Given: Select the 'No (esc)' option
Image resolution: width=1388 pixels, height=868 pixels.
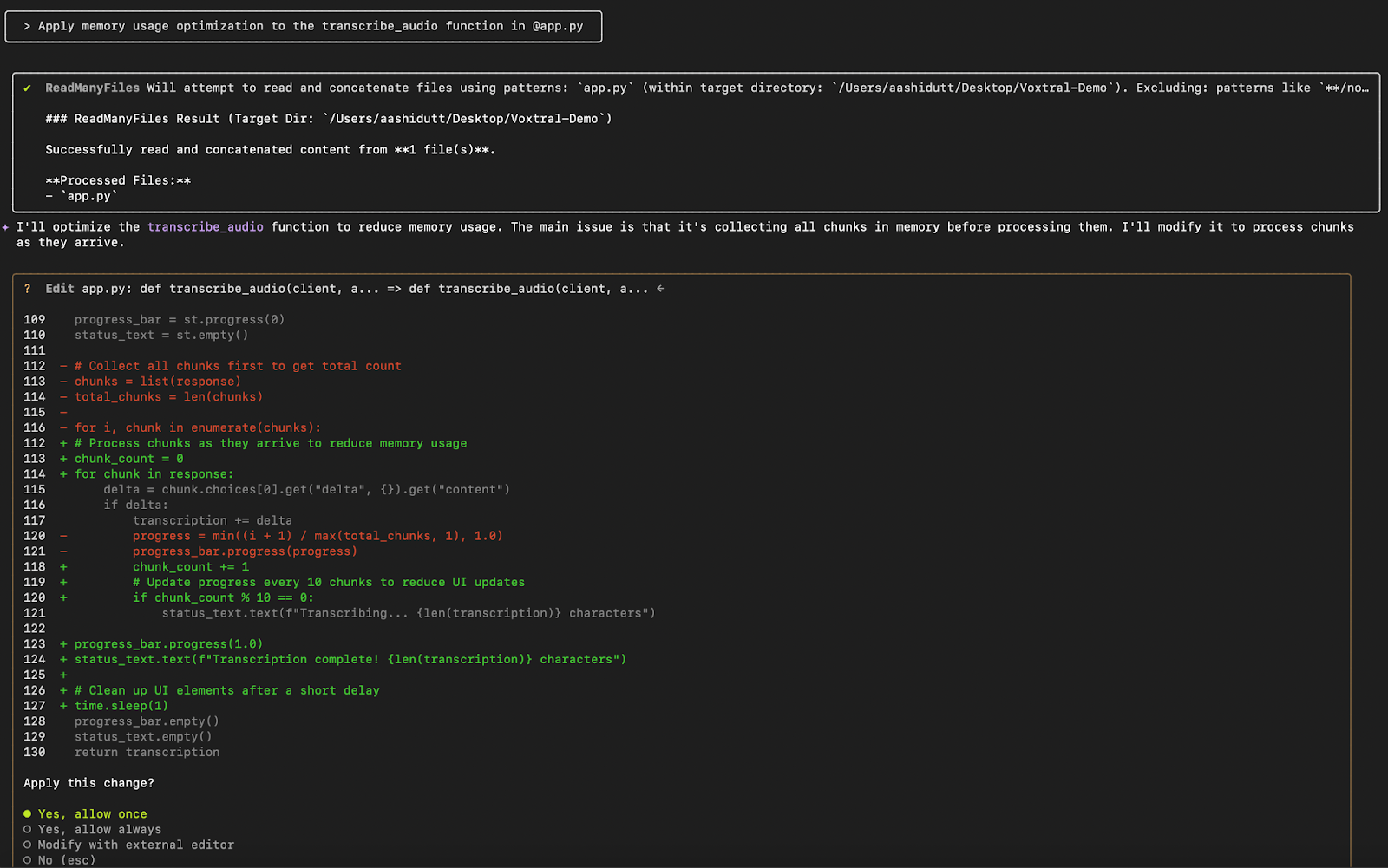Looking at the screenshot, I should (x=59, y=860).
